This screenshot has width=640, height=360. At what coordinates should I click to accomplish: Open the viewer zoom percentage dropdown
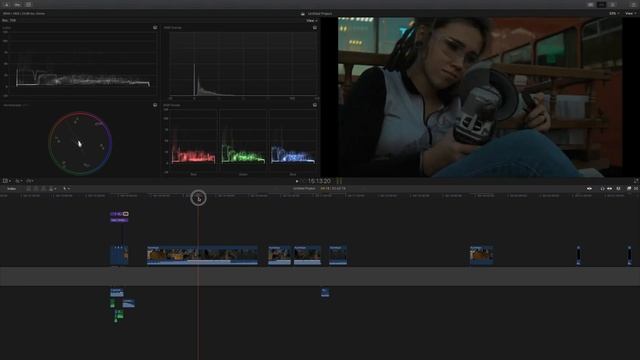[x=613, y=13]
